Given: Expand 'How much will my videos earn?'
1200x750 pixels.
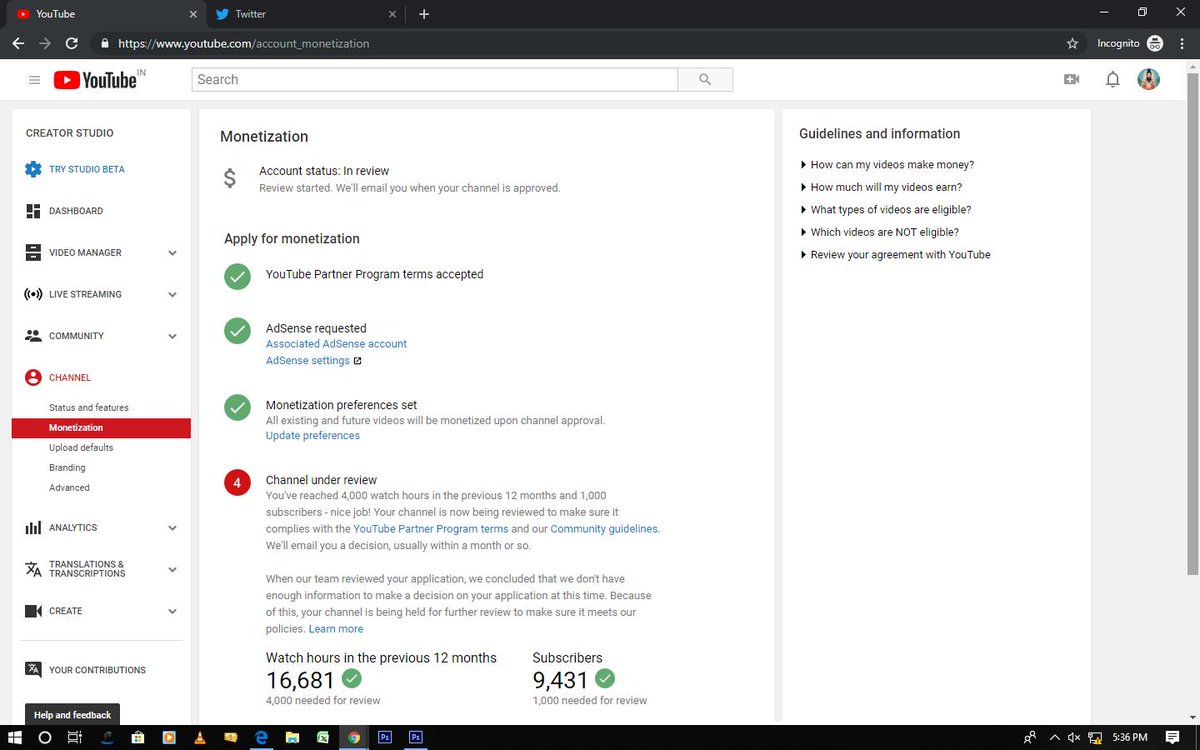Looking at the screenshot, I should pos(881,187).
